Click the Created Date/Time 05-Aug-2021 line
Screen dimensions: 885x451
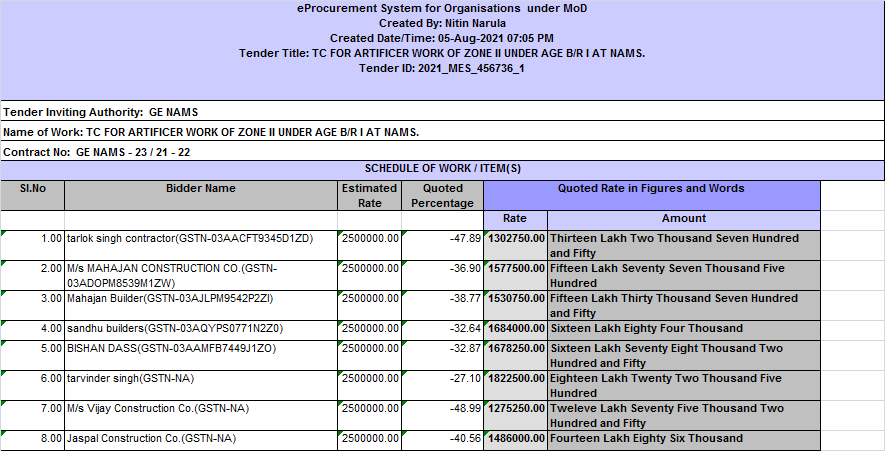pyautogui.click(x=442, y=38)
